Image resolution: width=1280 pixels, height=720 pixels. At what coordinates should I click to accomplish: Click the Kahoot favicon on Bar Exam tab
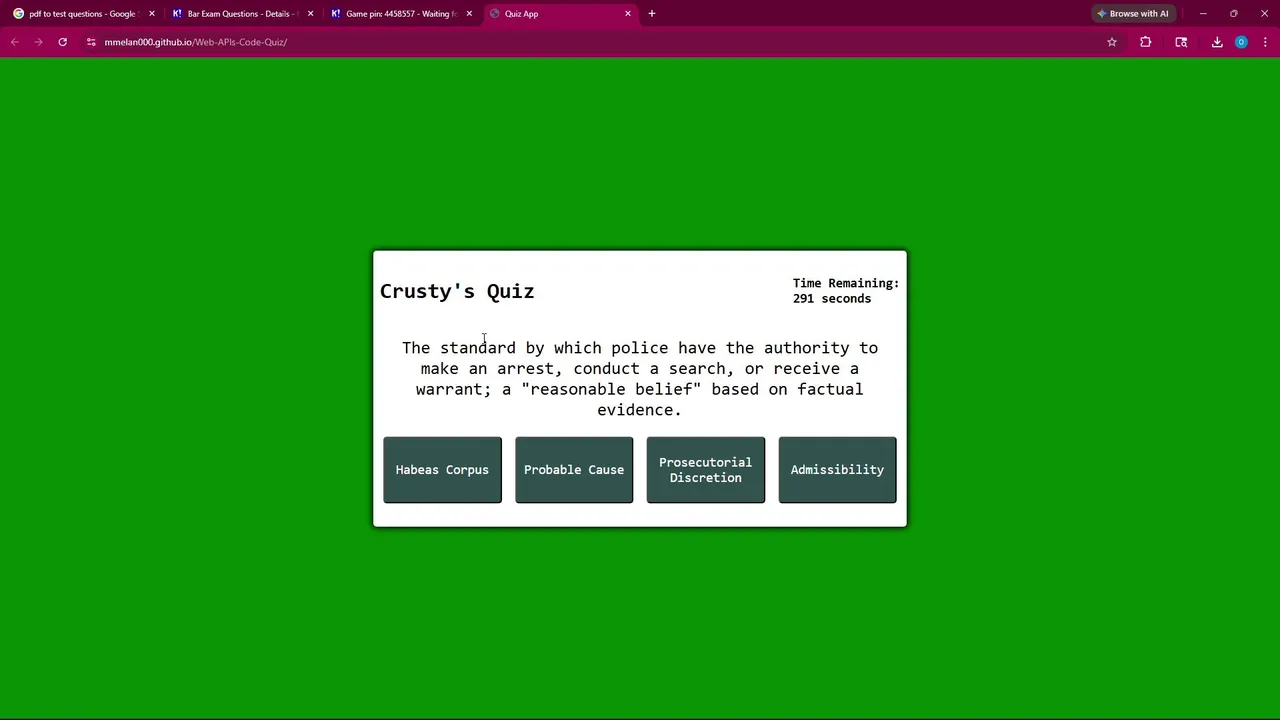(177, 14)
